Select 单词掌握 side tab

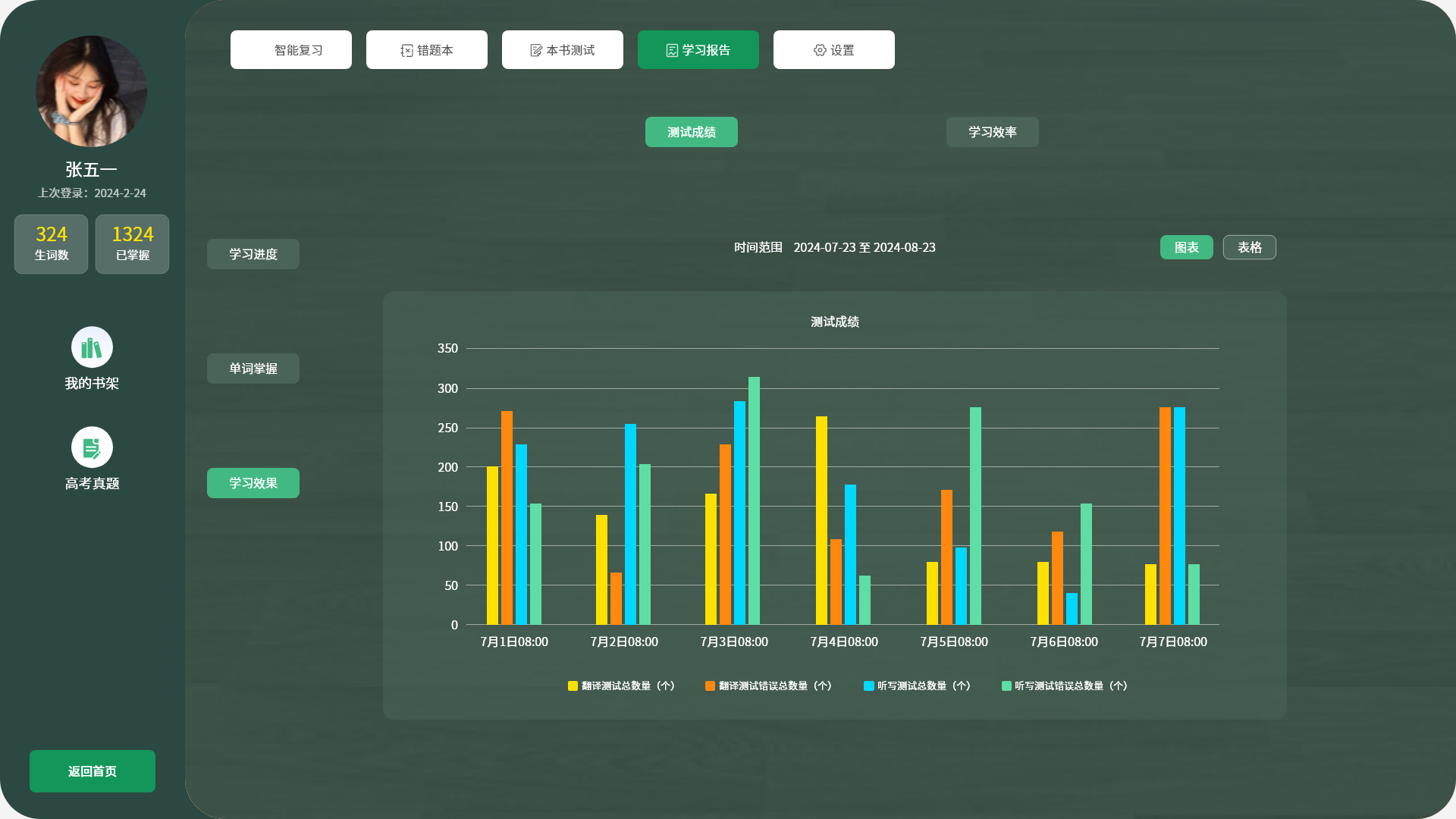(x=253, y=369)
